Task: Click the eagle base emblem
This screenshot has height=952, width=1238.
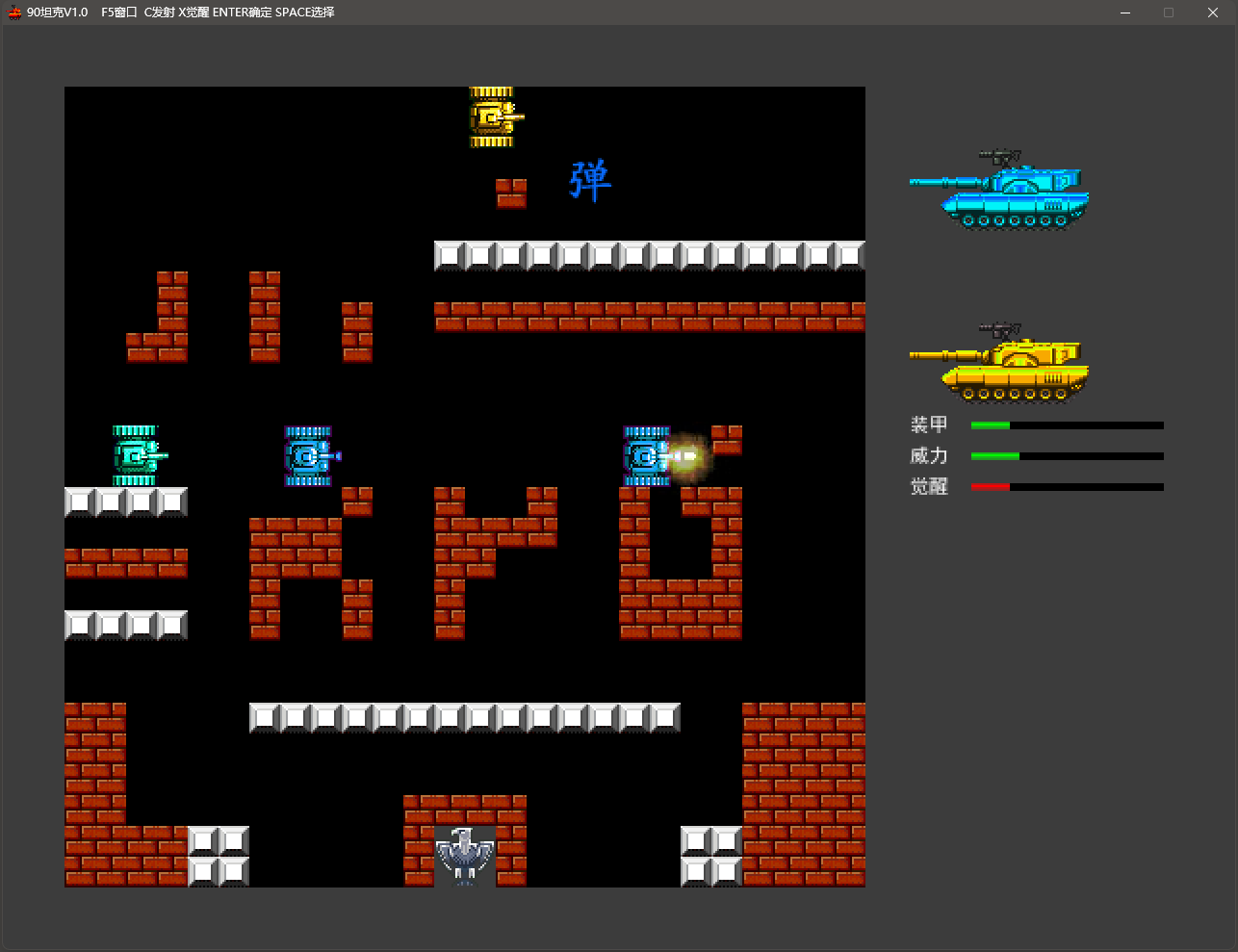Action: [465, 856]
